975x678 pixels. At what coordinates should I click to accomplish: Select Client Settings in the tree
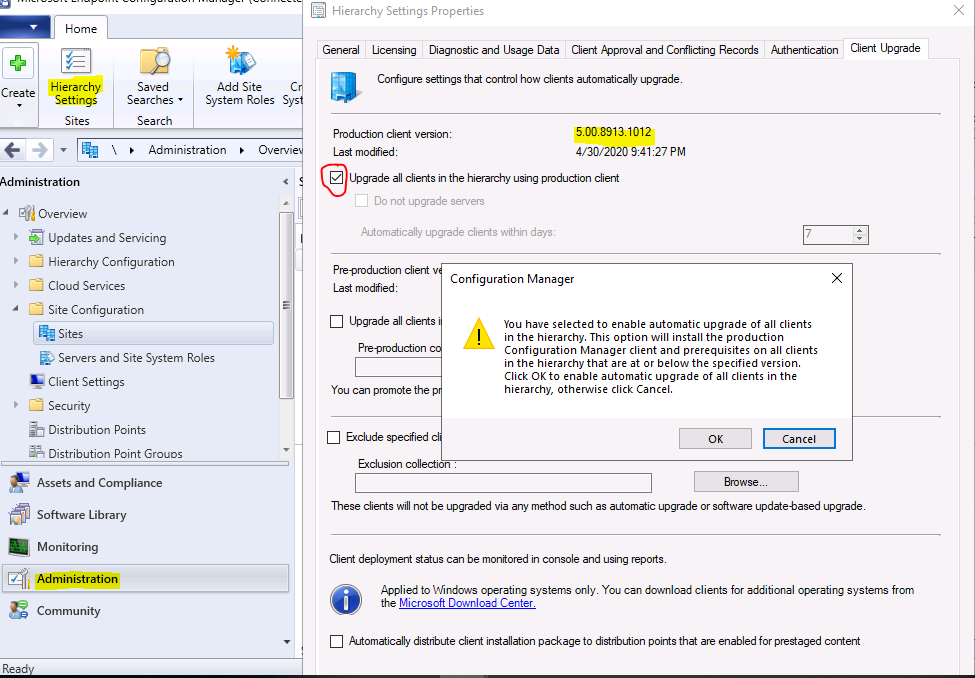point(86,381)
